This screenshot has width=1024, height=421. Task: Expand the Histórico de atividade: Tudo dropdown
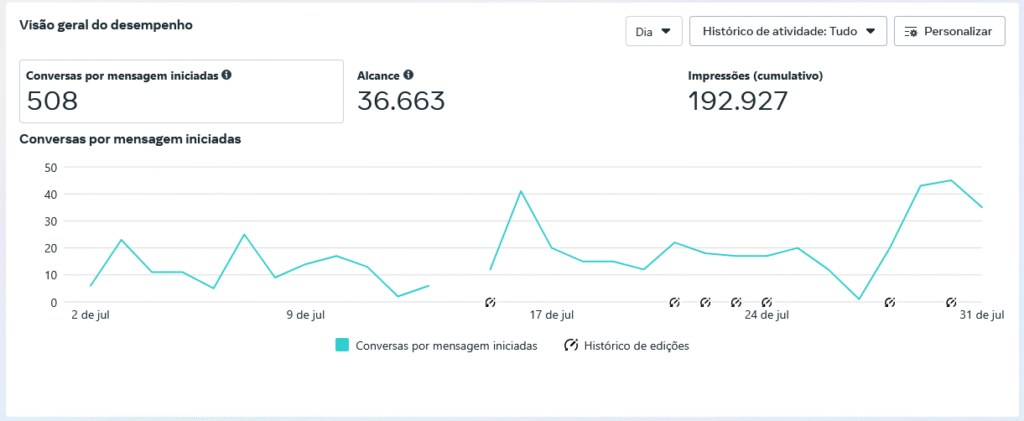pyautogui.click(x=788, y=32)
